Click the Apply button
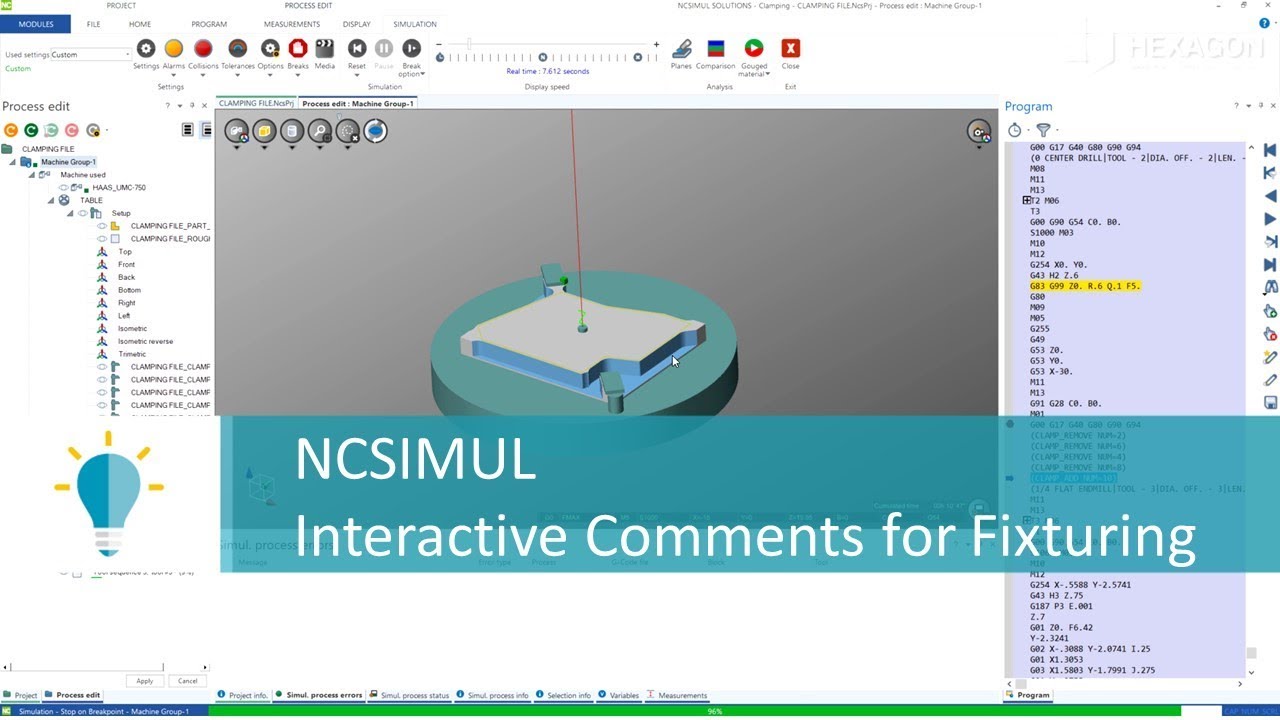The height and width of the screenshot is (720, 1280). pos(145,680)
